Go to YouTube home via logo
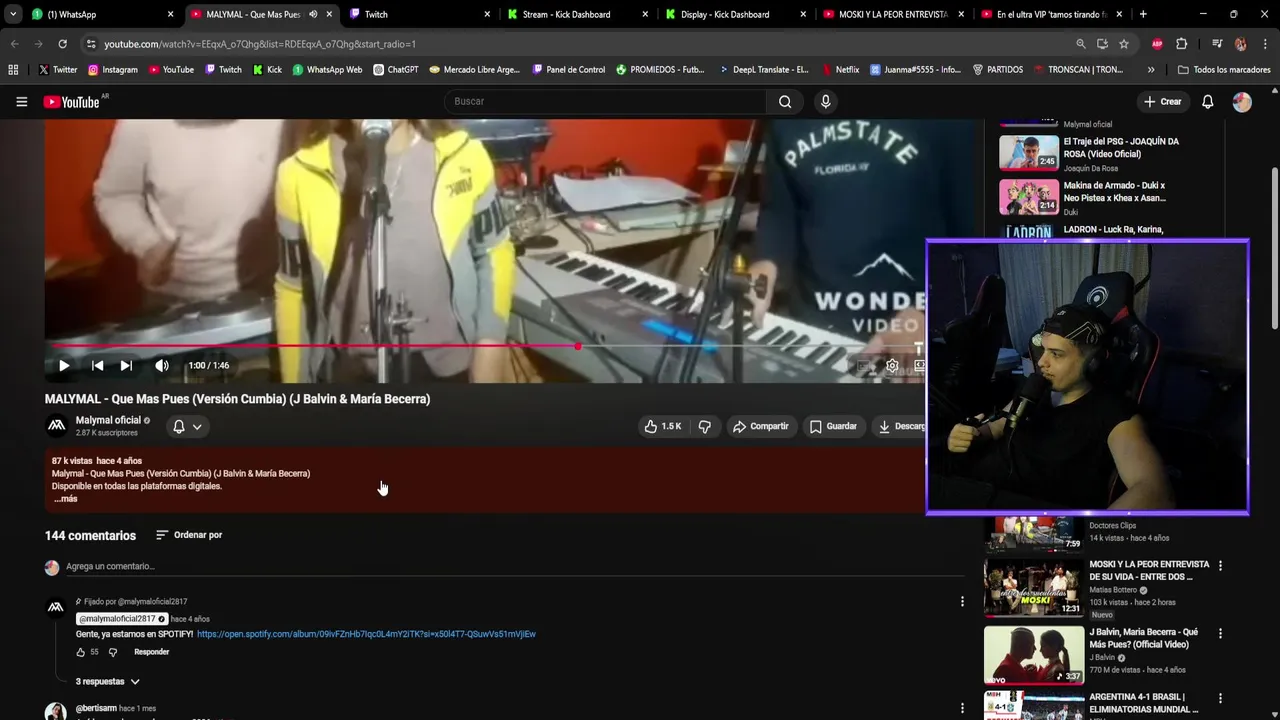This screenshot has width=1280, height=720. tap(72, 102)
